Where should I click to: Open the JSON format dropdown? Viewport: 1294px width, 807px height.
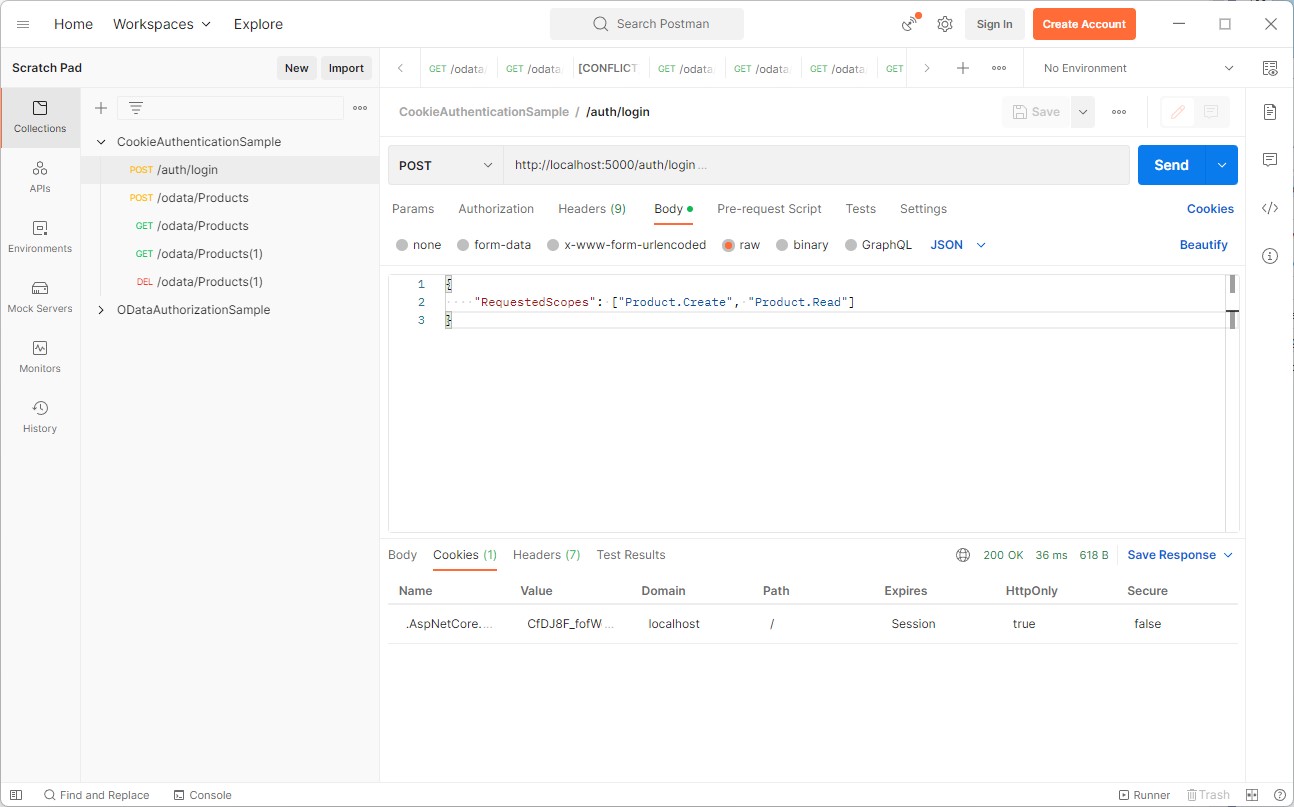958,245
